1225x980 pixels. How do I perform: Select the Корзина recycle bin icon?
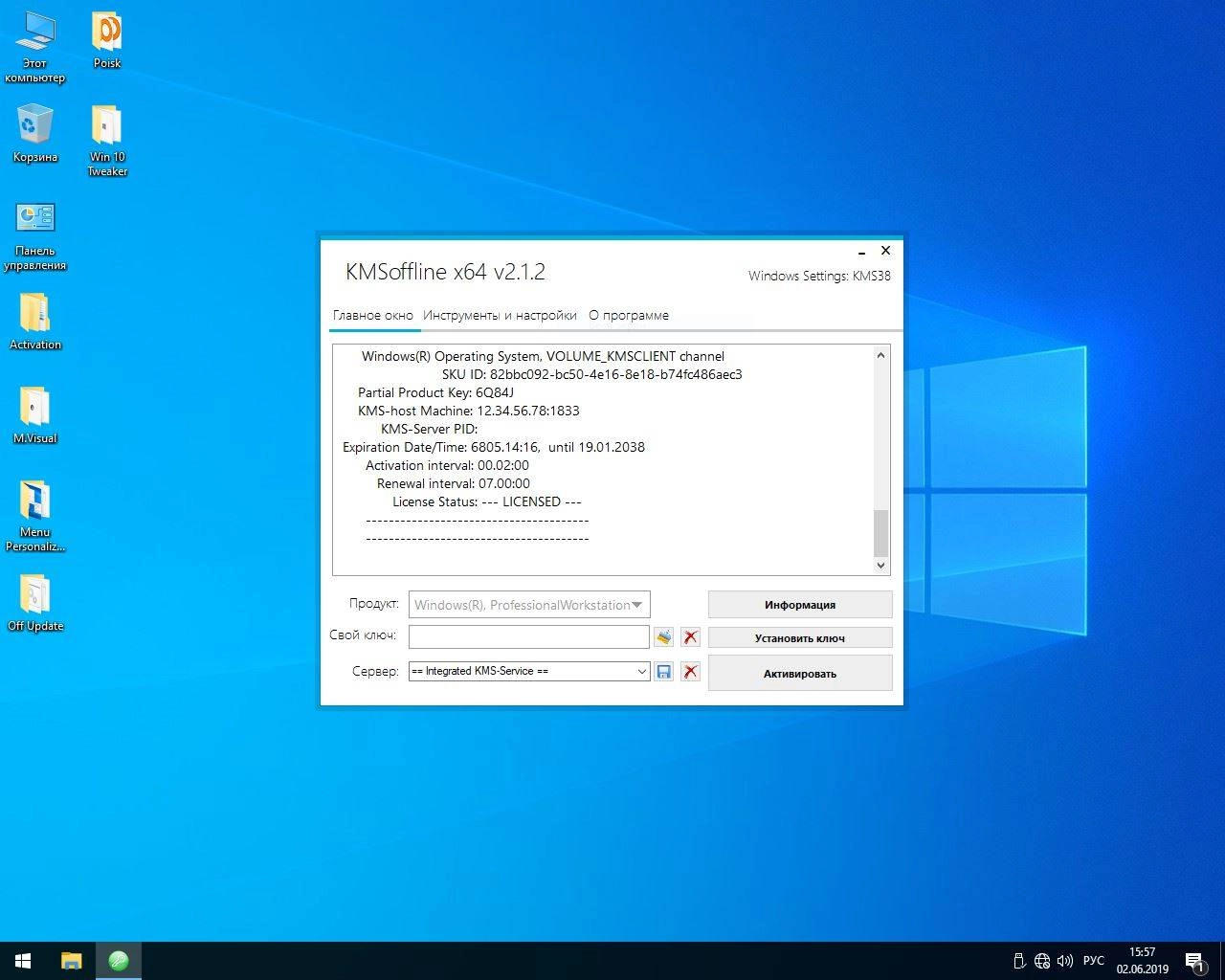point(34,133)
